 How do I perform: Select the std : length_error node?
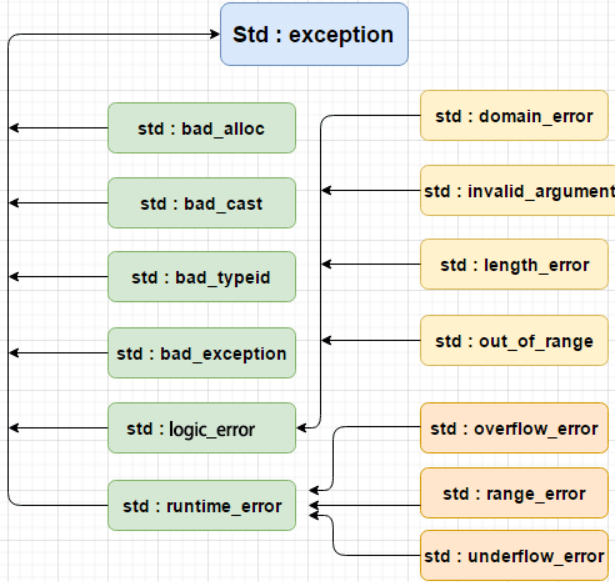click(x=514, y=264)
